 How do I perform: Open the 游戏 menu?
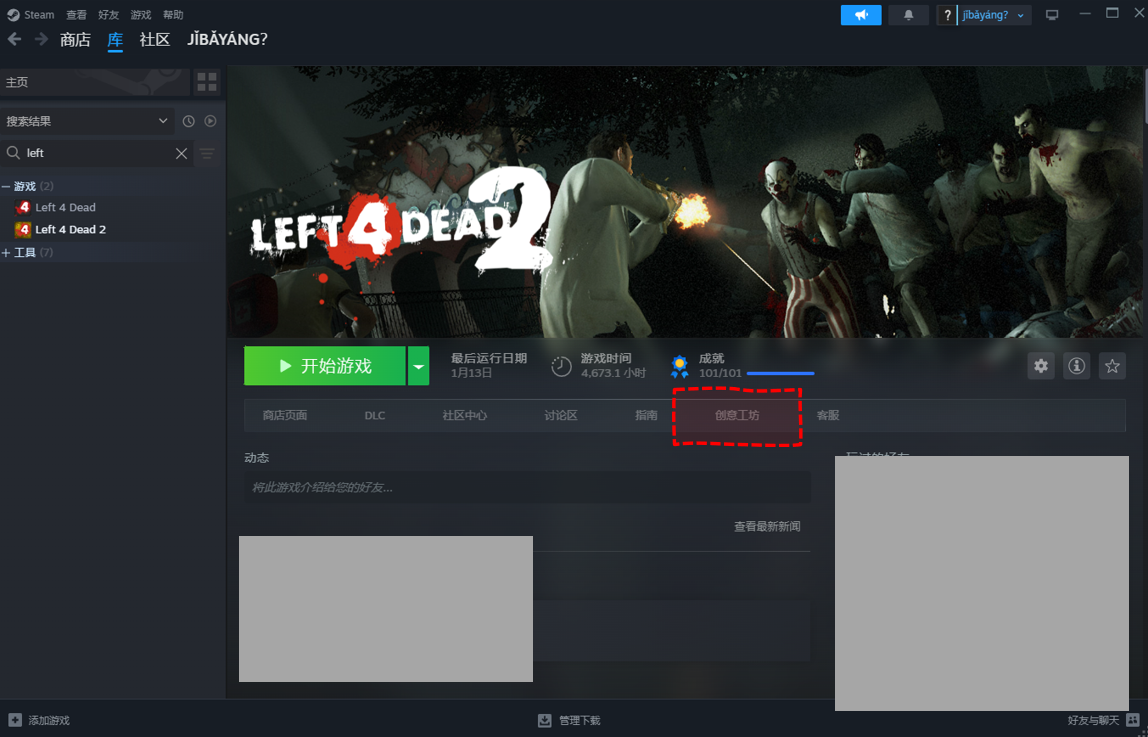(x=141, y=15)
